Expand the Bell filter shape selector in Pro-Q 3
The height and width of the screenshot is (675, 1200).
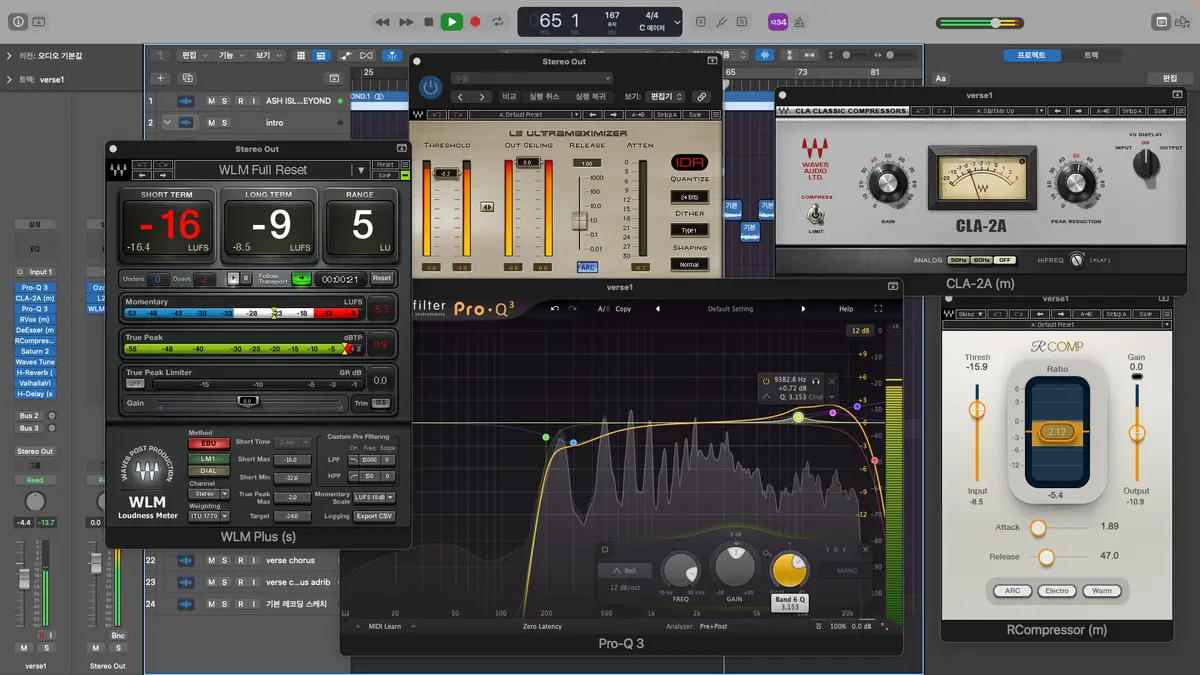pos(624,571)
